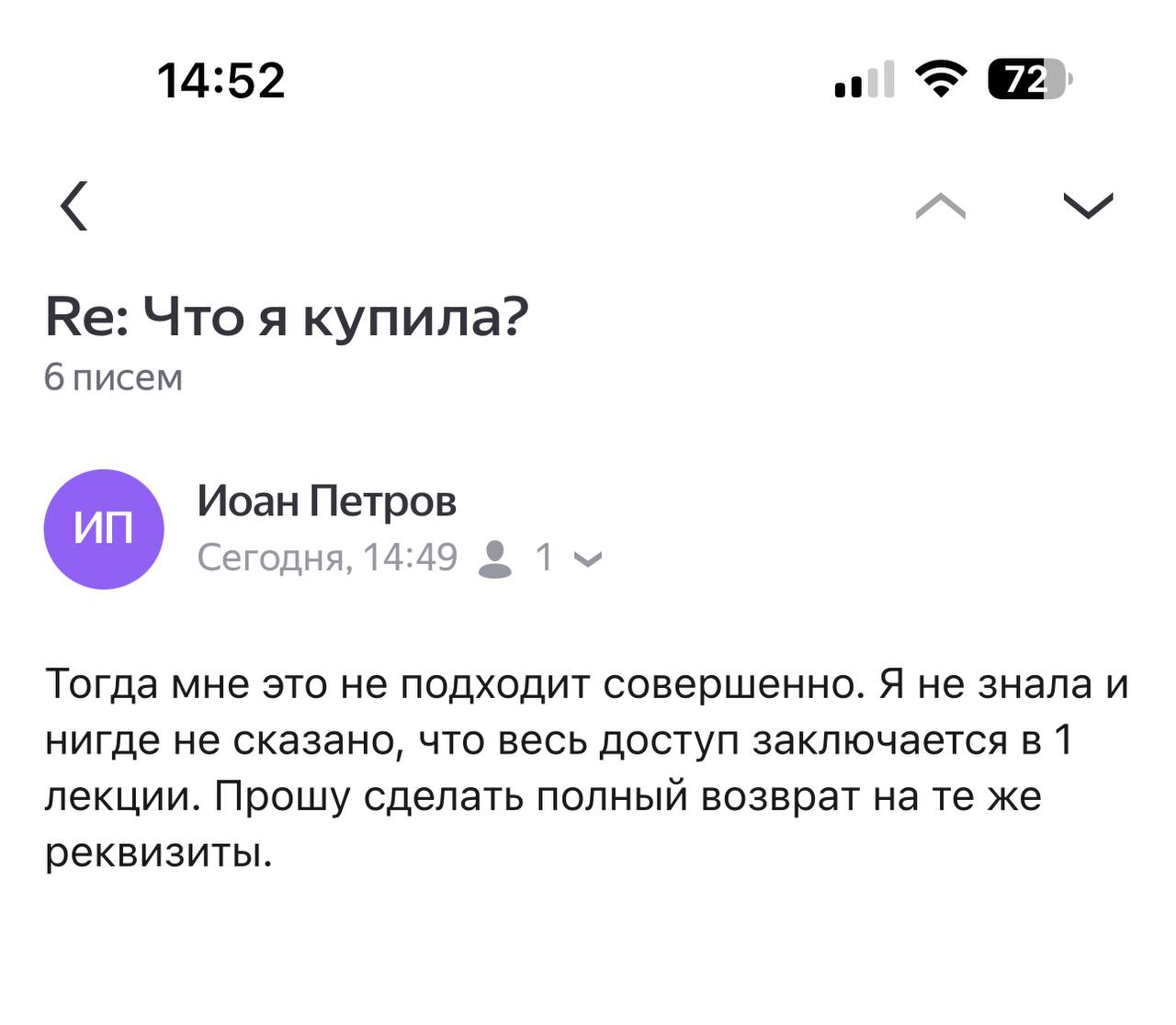
Task: Tap the subject "Re: Что я купила?"
Action: coord(287,318)
